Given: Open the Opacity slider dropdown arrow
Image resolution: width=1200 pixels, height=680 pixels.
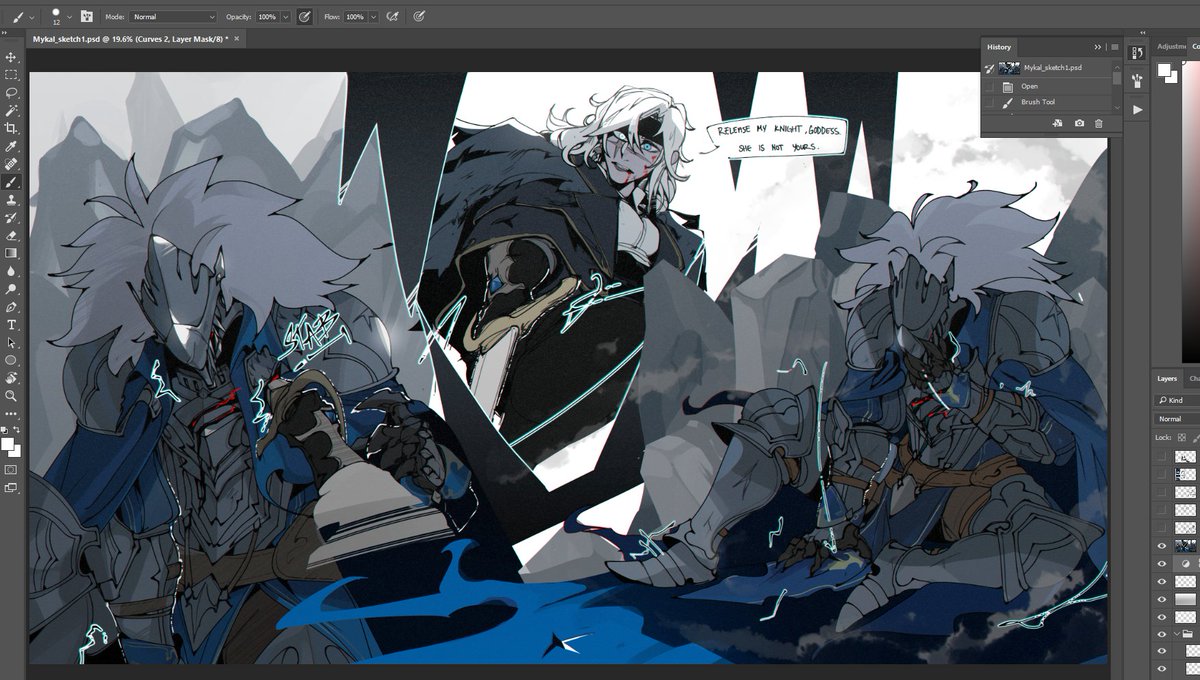Looking at the screenshot, I should pos(286,17).
